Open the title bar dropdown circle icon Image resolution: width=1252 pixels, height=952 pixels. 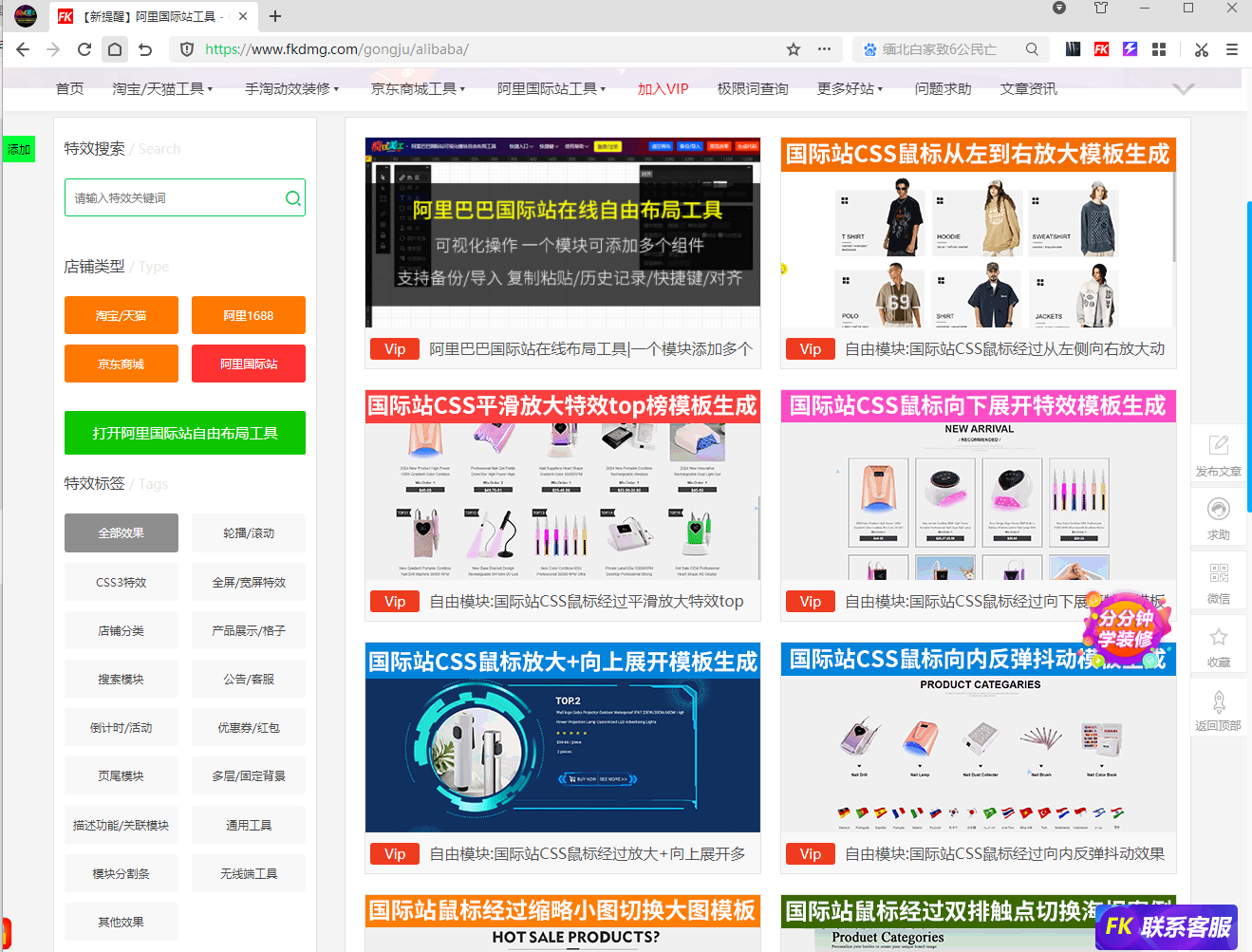point(1059,8)
